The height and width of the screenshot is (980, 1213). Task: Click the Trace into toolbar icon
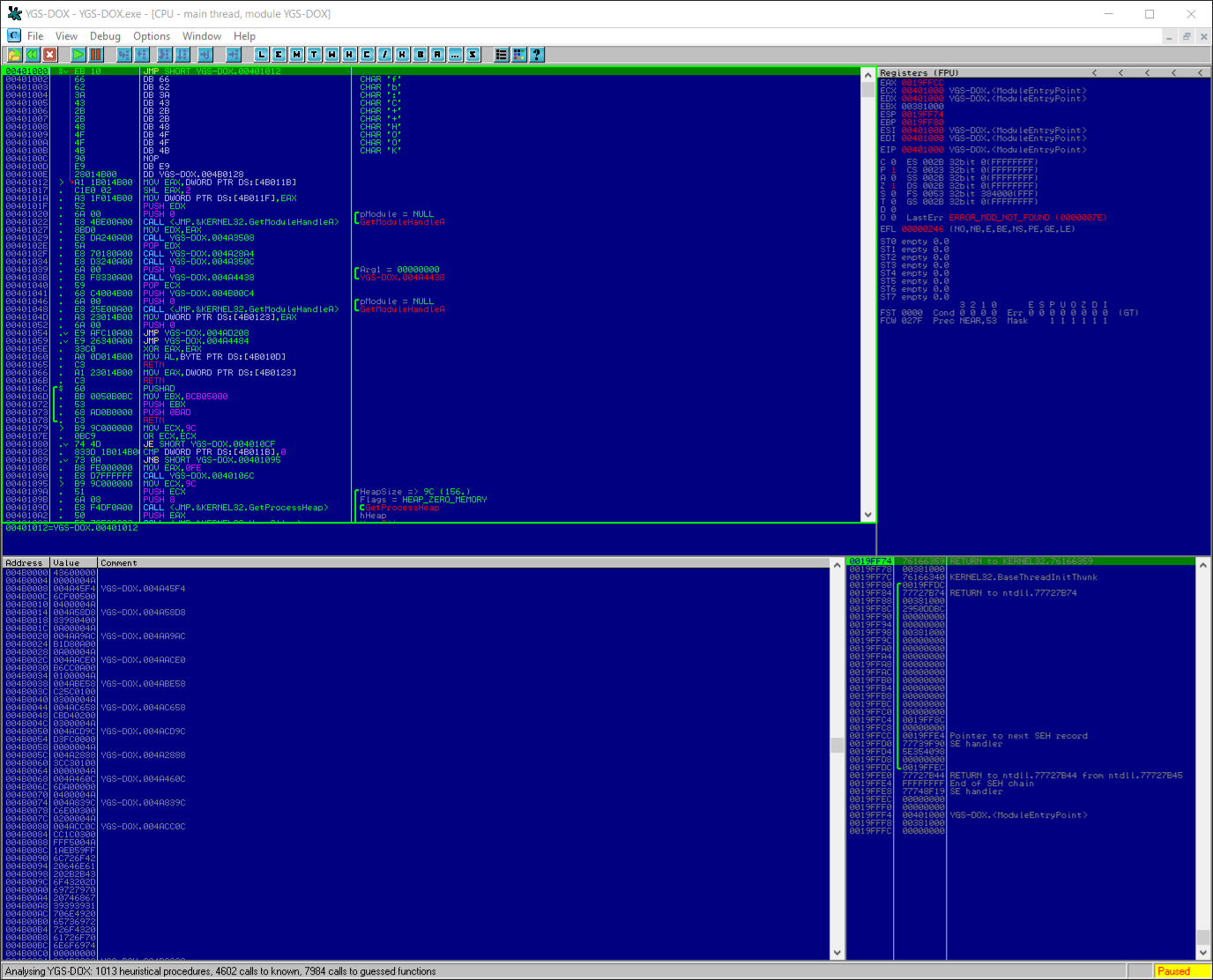[164, 55]
